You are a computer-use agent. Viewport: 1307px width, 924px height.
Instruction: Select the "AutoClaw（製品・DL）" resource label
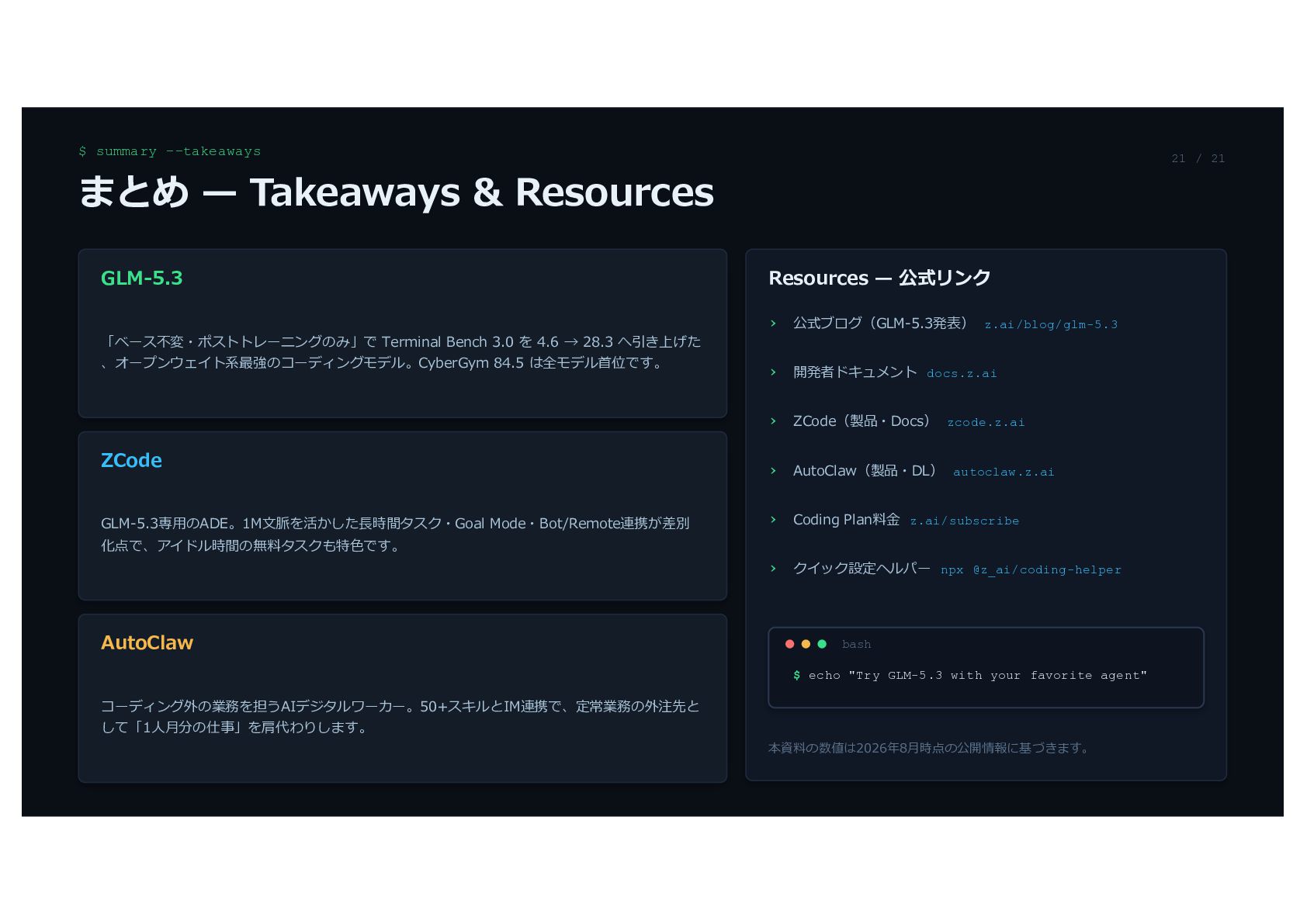tap(865, 470)
